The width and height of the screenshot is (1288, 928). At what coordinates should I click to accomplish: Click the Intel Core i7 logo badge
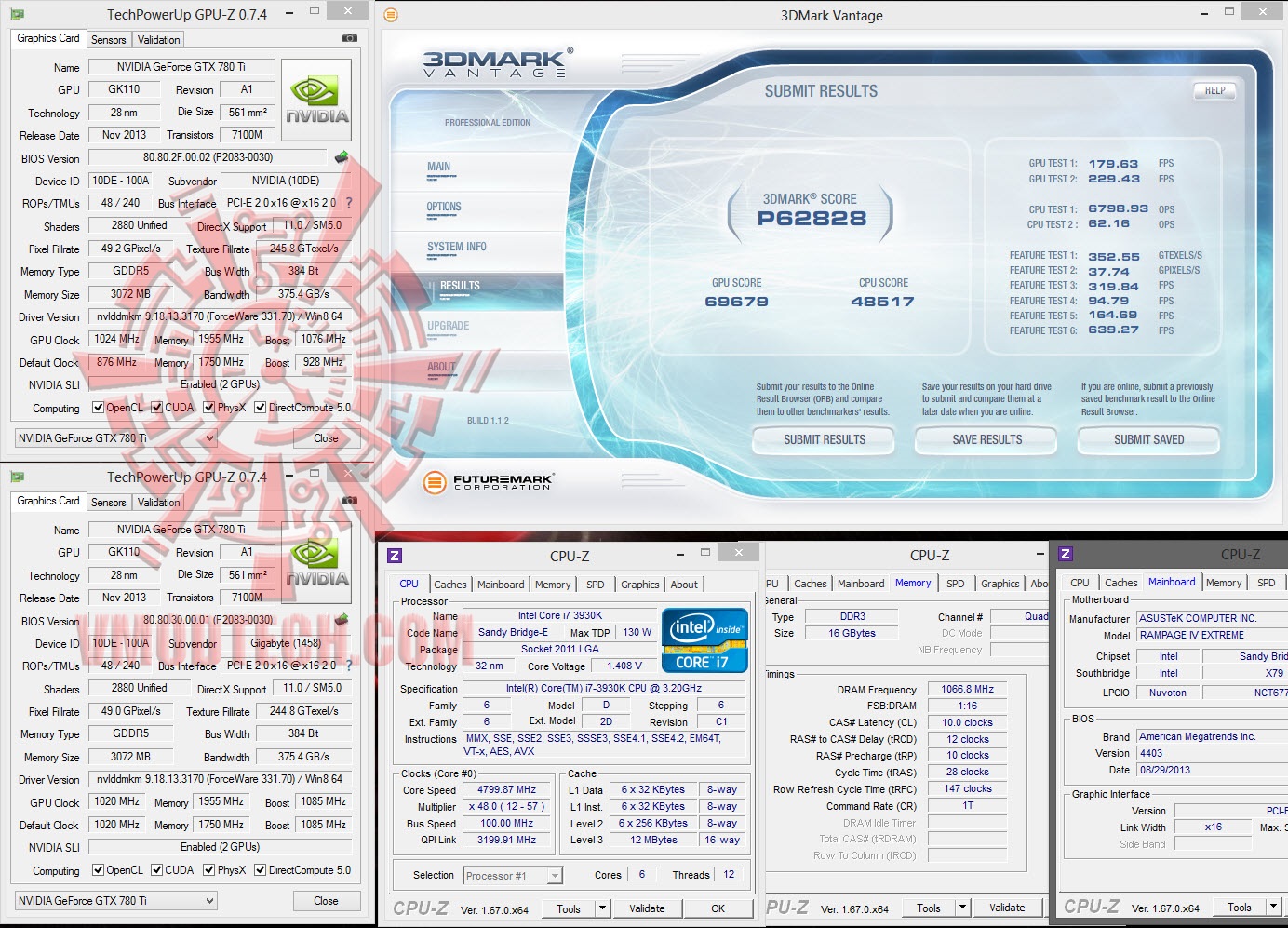click(704, 639)
